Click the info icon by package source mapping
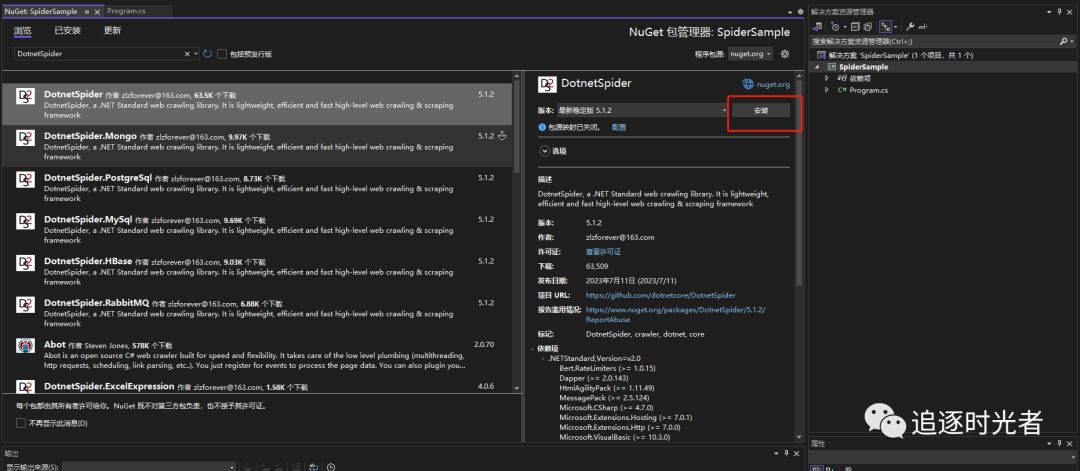The height and width of the screenshot is (471, 1080). [x=542, y=127]
